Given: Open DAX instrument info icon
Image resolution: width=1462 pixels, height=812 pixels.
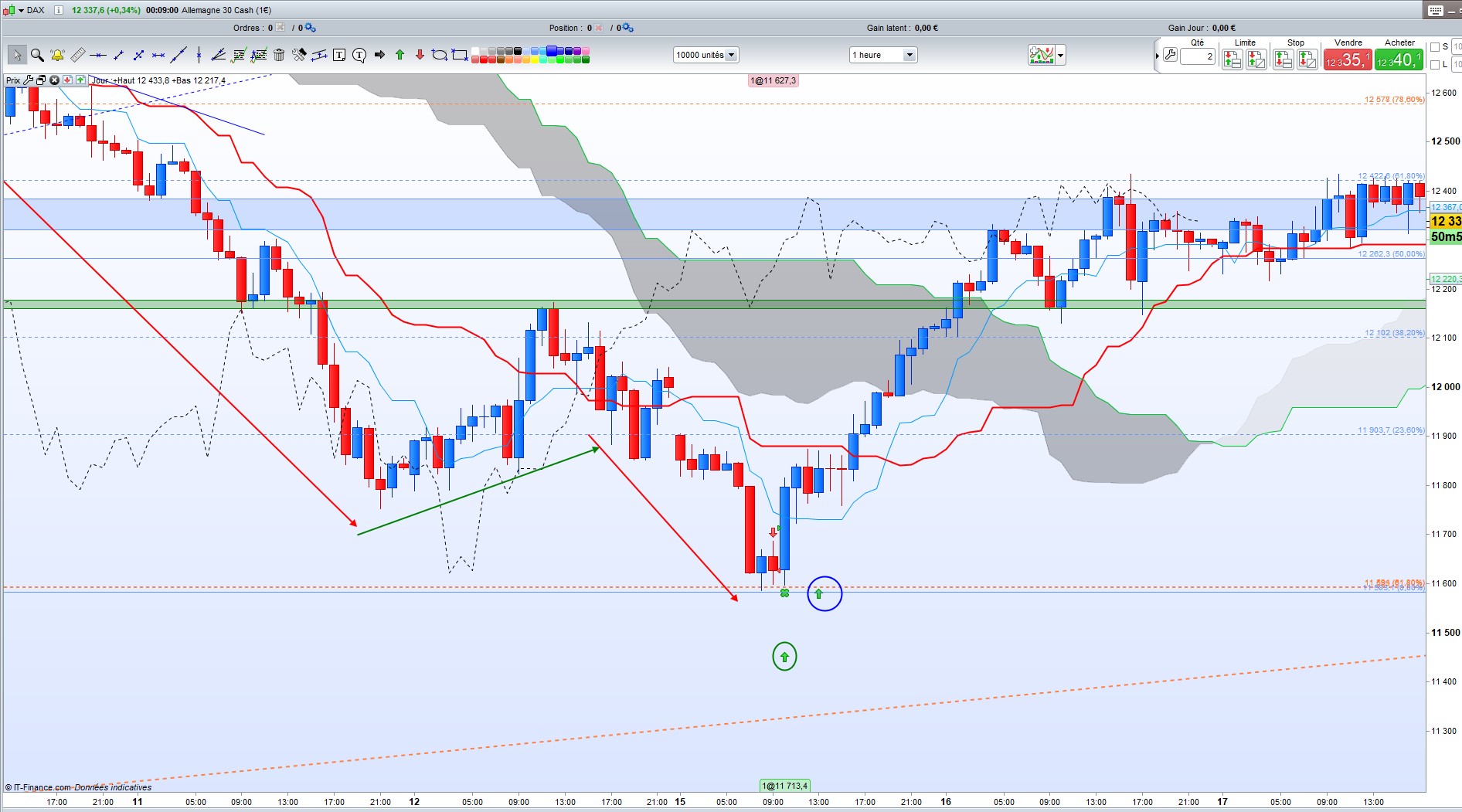Looking at the screenshot, I should tap(59, 10).
